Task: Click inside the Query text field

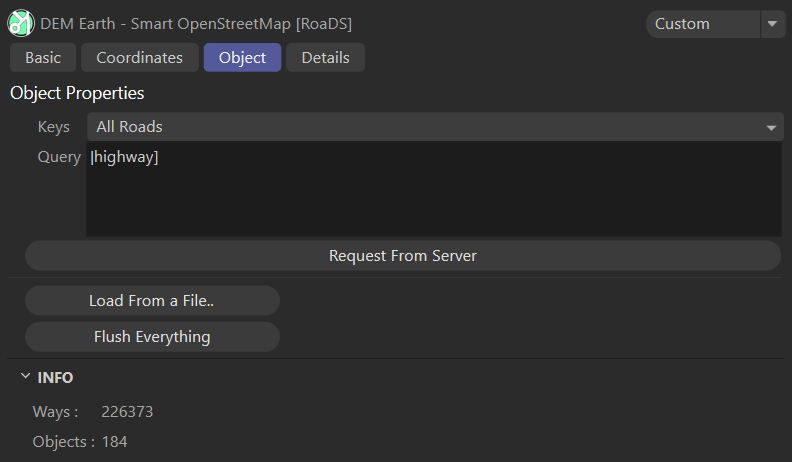Action: (x=434, y=189)
